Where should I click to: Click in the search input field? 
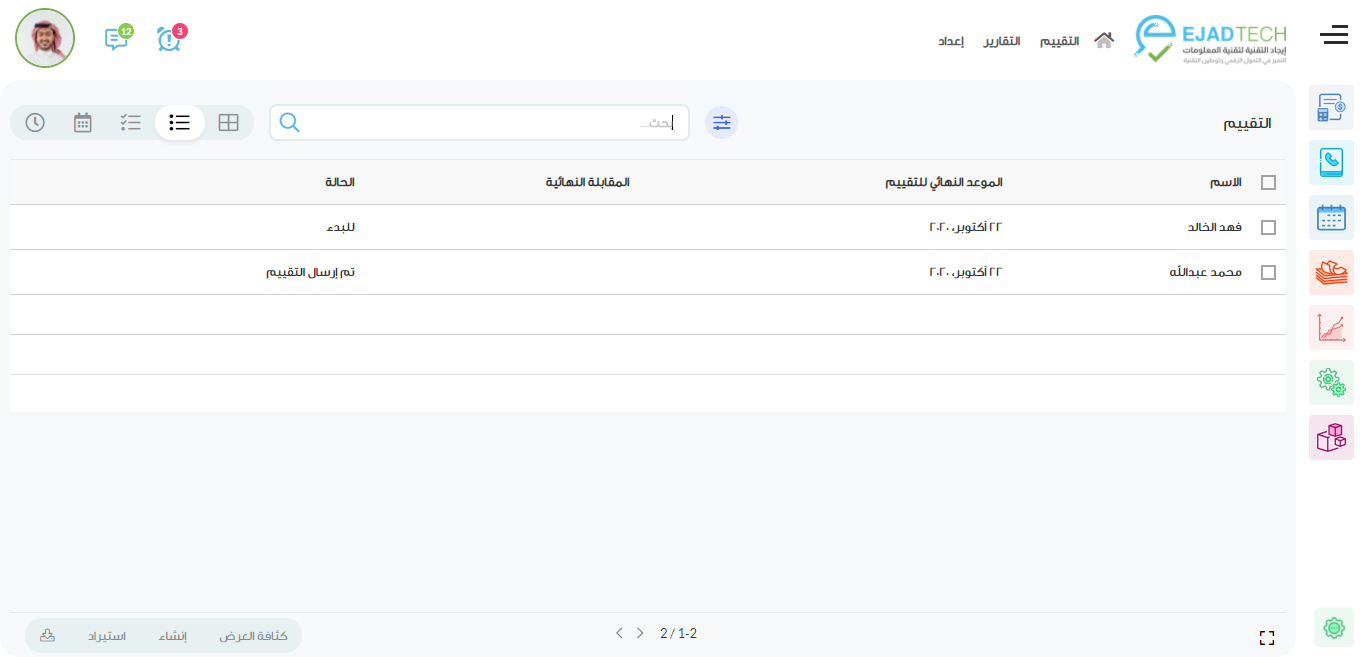coord(480,123)
